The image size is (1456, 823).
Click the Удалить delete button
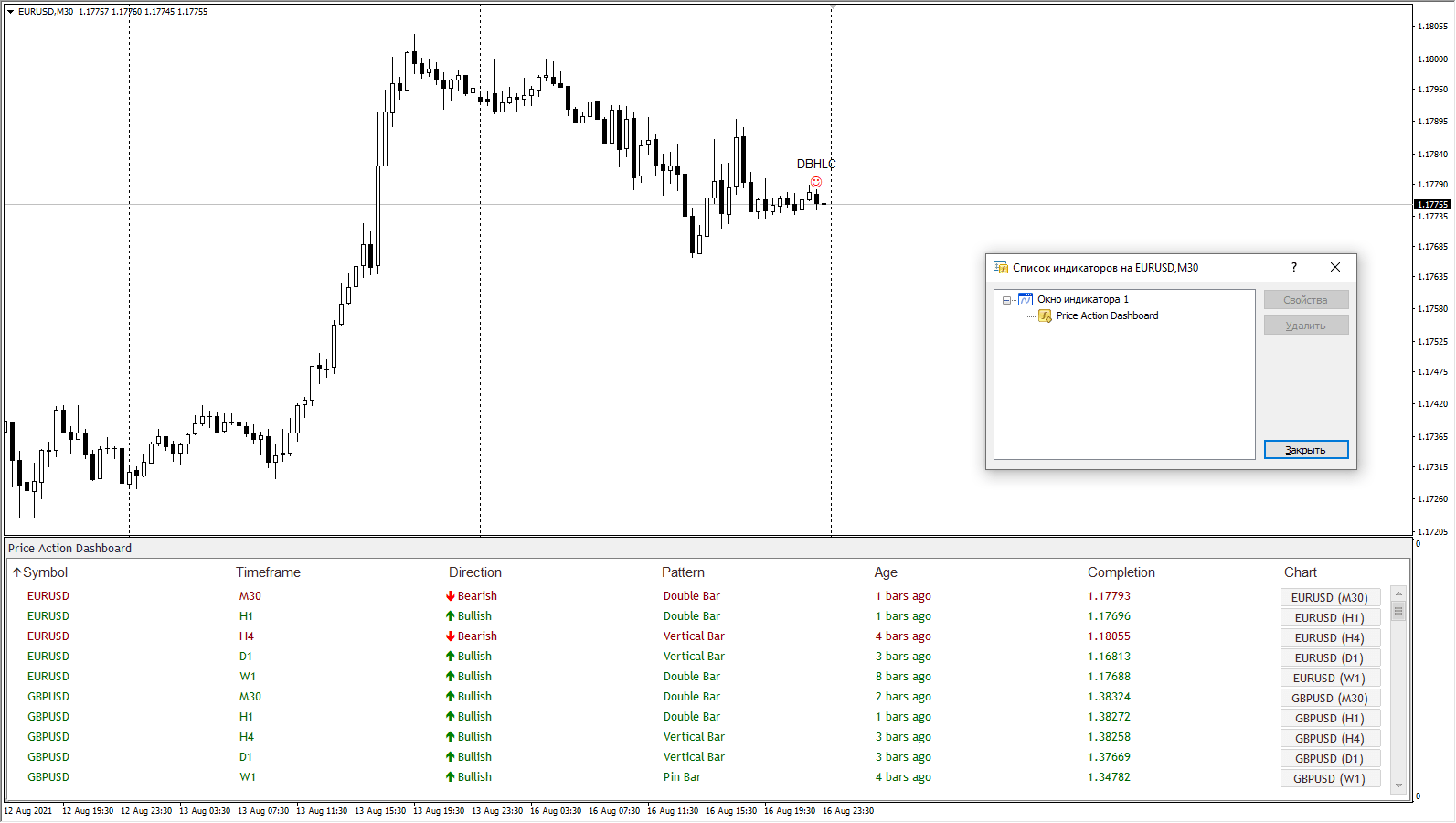click(x=1305, y=326)
